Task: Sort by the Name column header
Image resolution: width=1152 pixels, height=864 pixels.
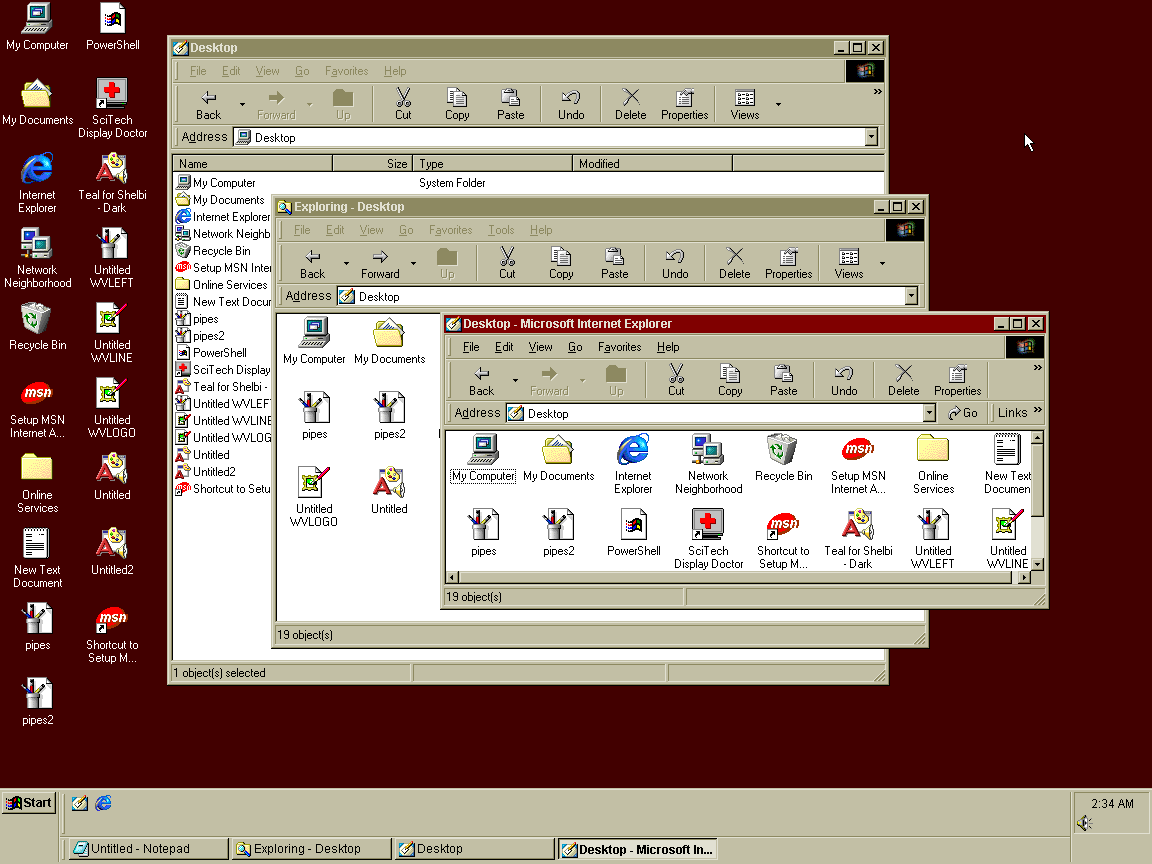Action: pos(253,164)
